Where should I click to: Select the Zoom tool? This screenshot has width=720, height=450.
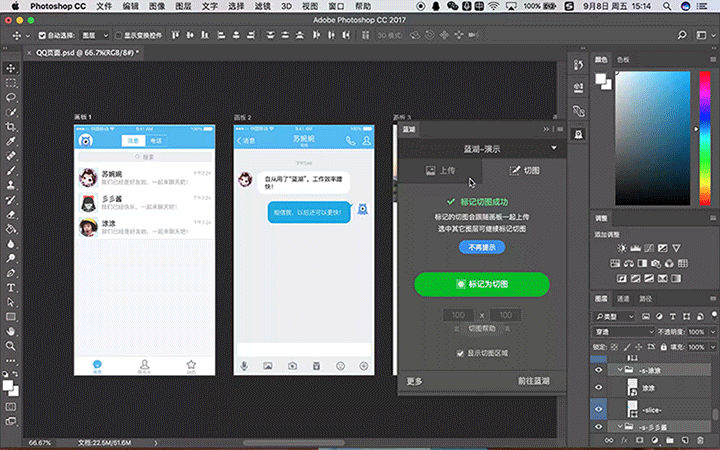(11, 346)
